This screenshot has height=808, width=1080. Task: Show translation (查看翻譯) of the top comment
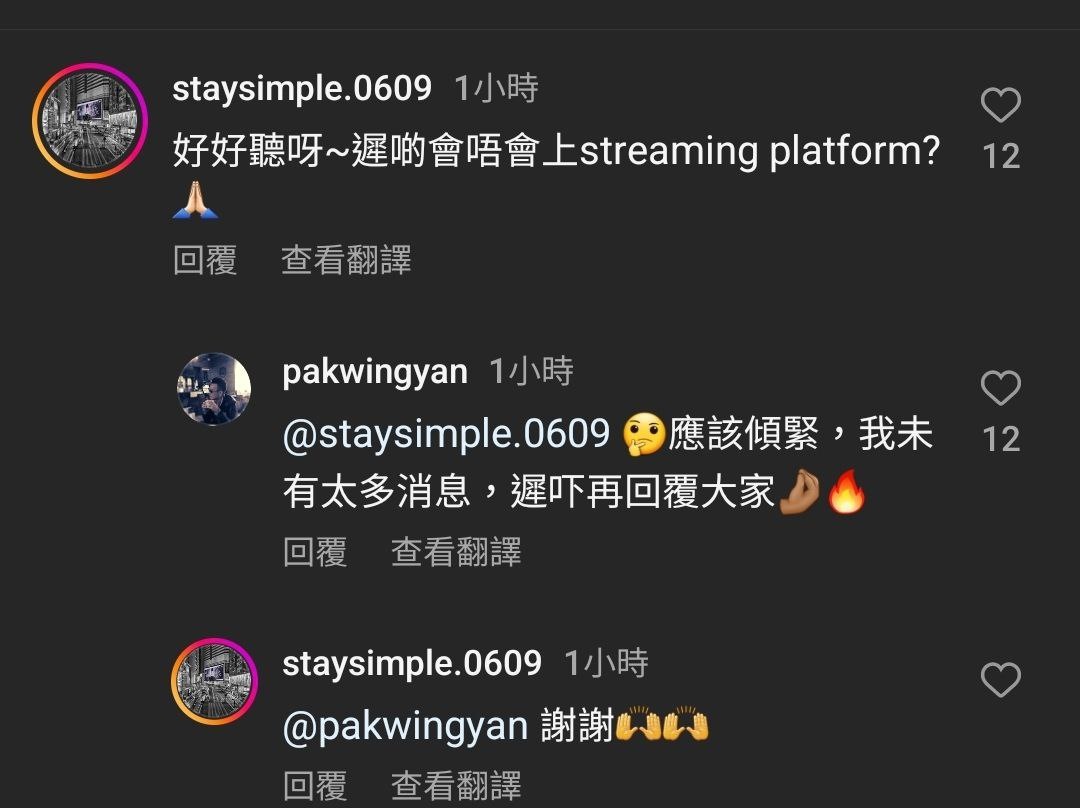[x=346, y=260]
